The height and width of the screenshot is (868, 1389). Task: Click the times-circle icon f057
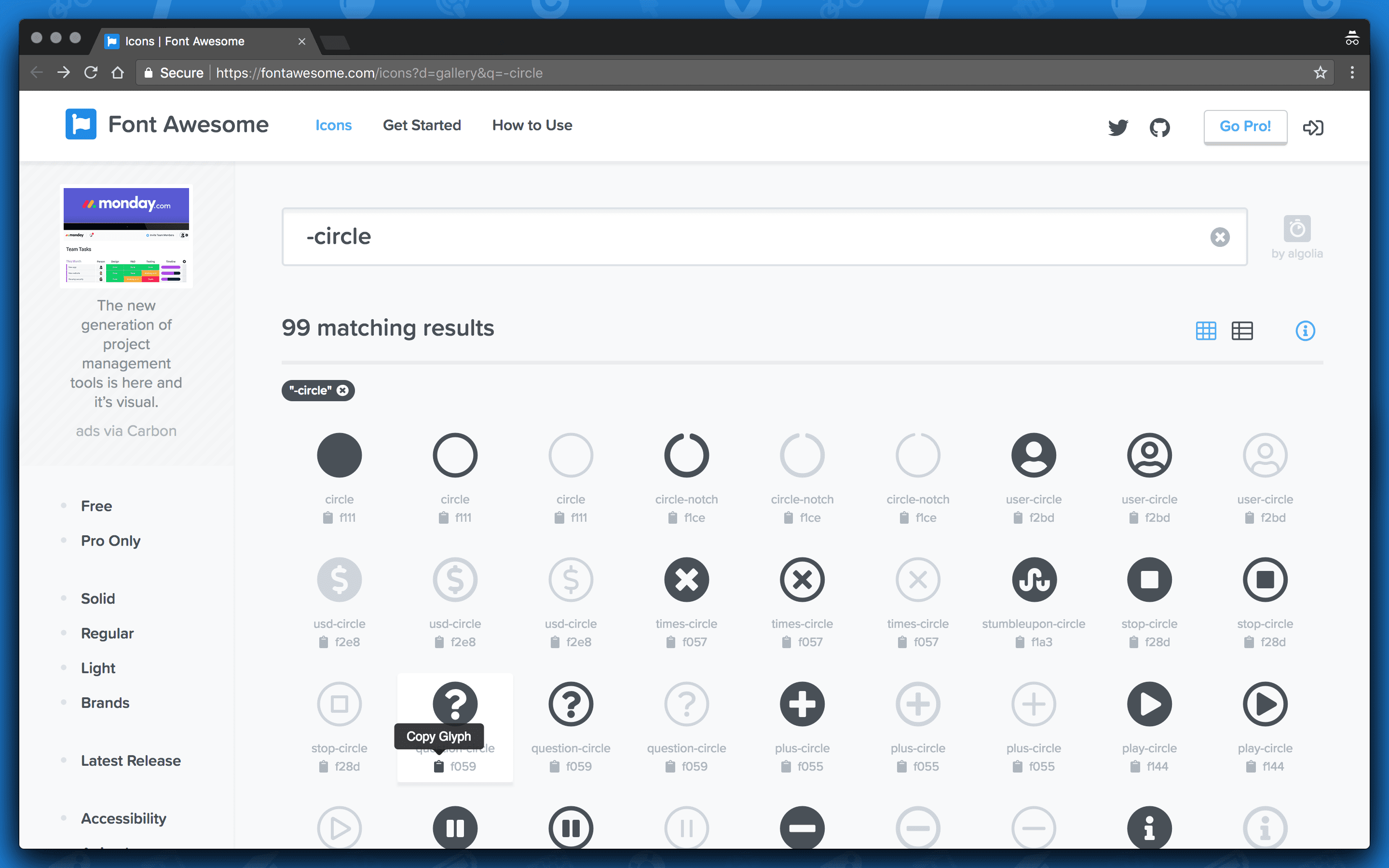[686, 579]
